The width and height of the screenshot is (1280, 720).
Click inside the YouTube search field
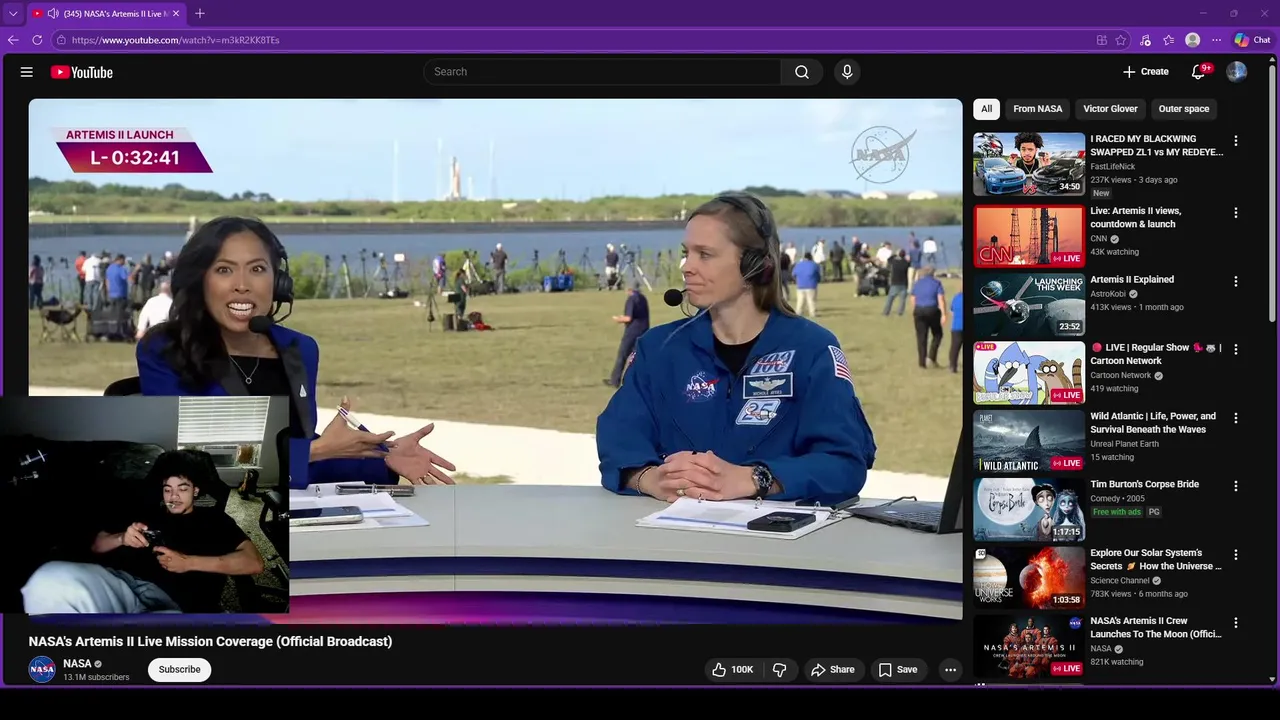[x=602, y=72]
